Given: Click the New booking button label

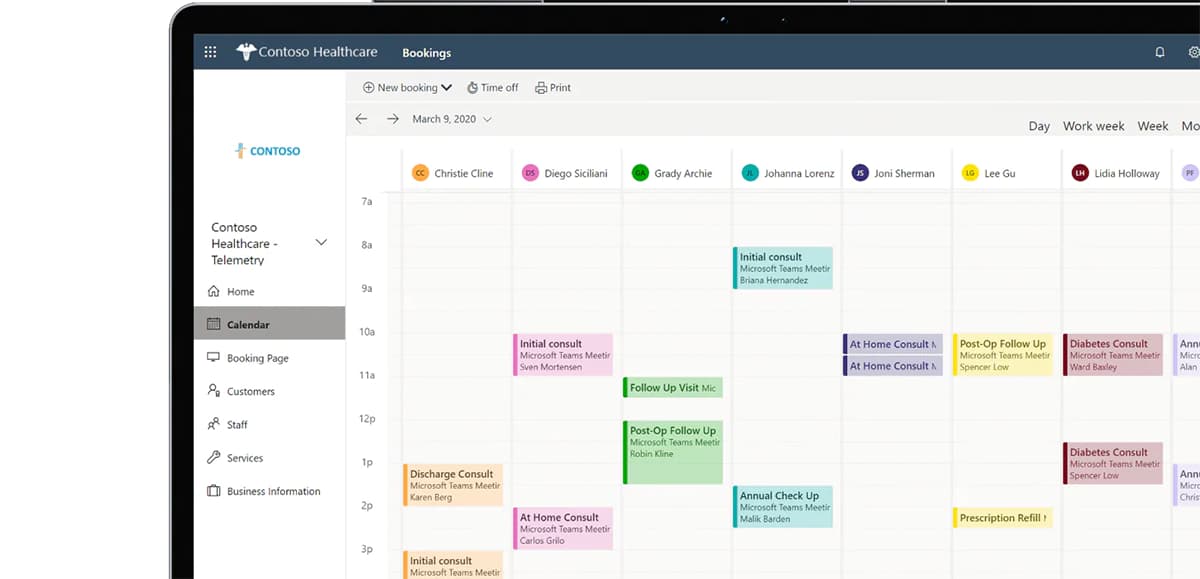Looking at the screenshot, I should [x=407, y=88].
